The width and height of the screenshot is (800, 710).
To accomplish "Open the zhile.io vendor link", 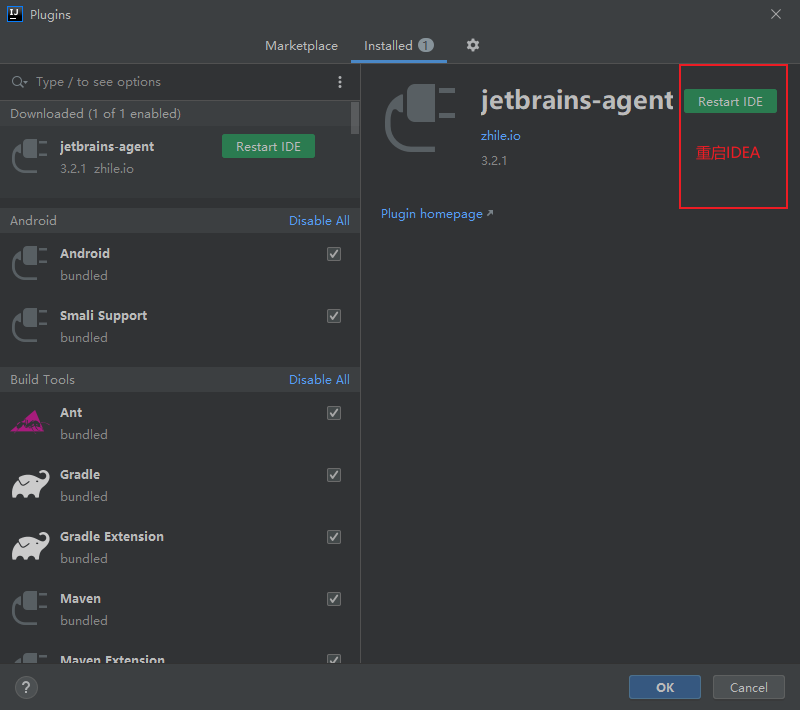I will (501, 136).
